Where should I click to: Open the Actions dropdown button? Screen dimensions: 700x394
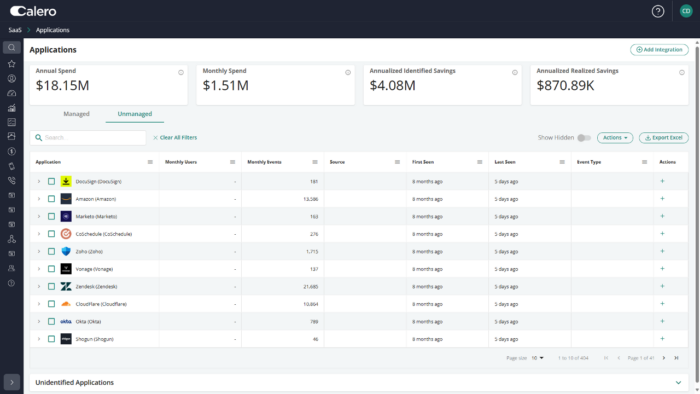click(x=615, y=137)
